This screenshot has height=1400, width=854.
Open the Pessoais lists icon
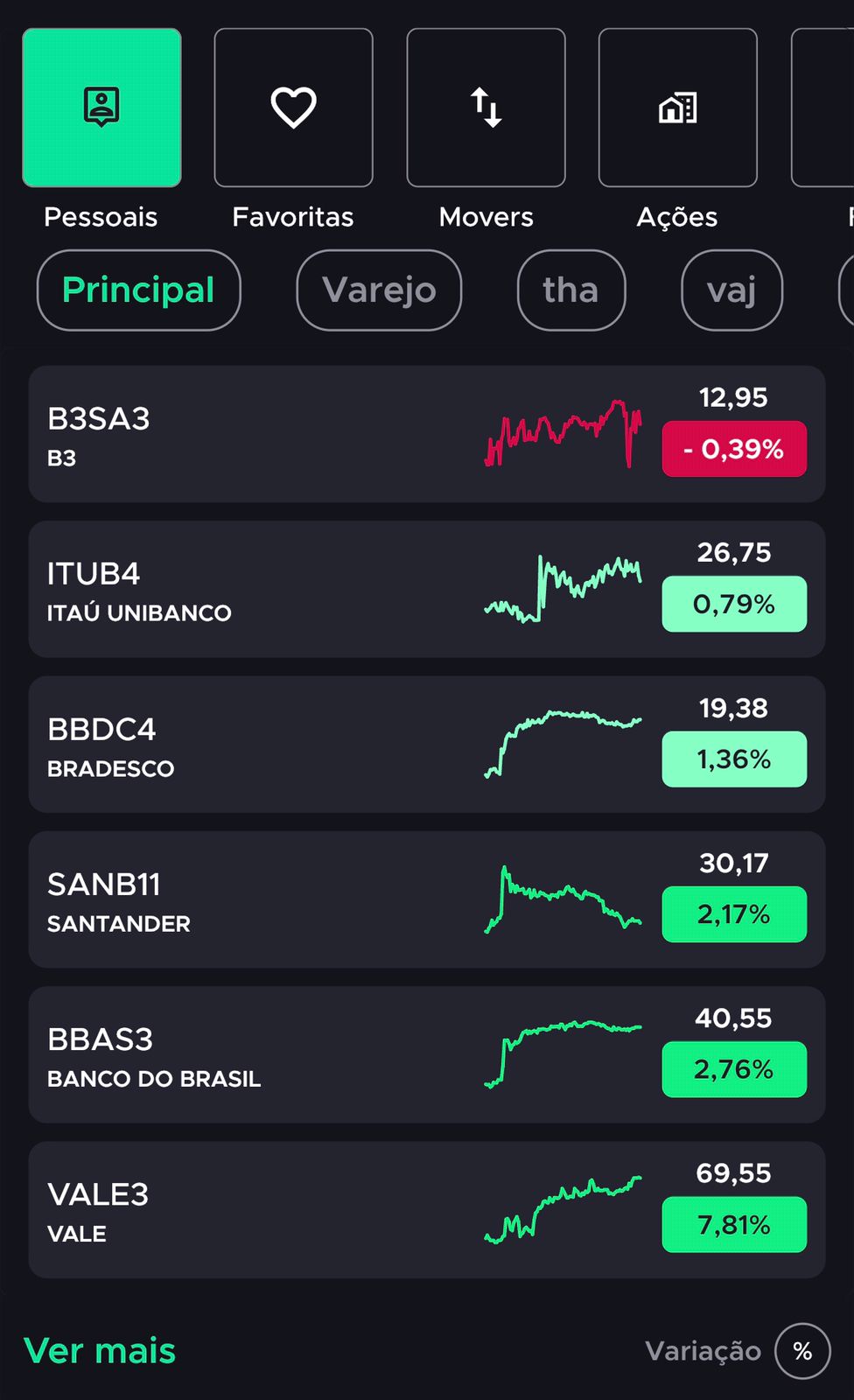101,108
